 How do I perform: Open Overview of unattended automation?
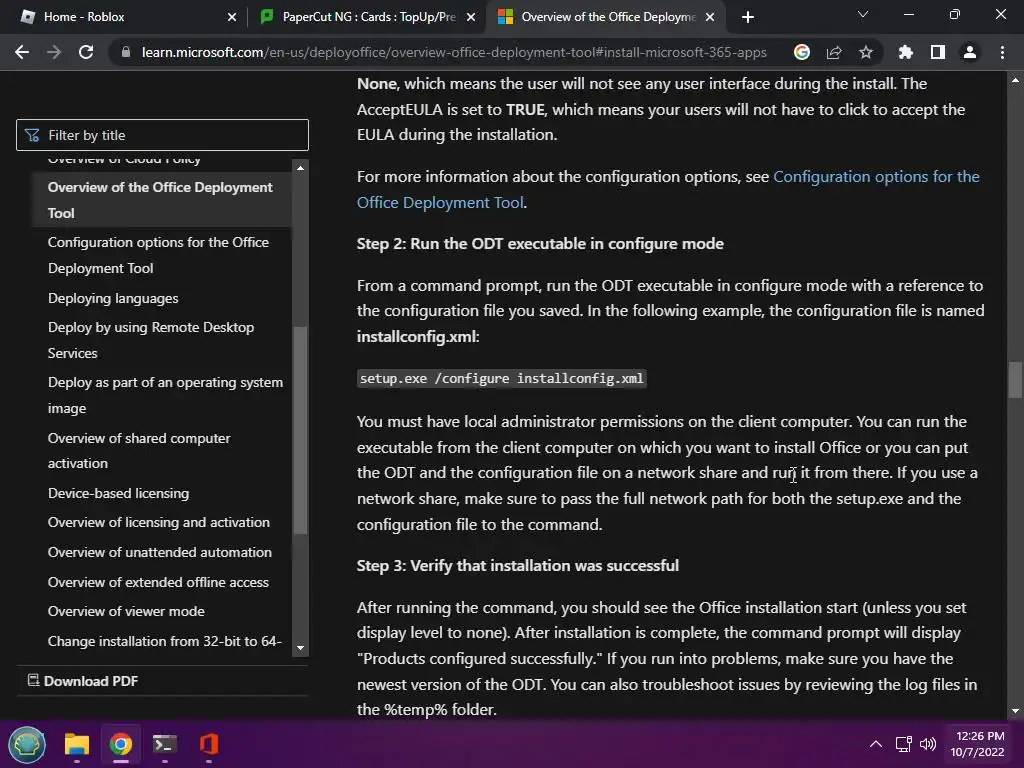click(x=159, y=552)
